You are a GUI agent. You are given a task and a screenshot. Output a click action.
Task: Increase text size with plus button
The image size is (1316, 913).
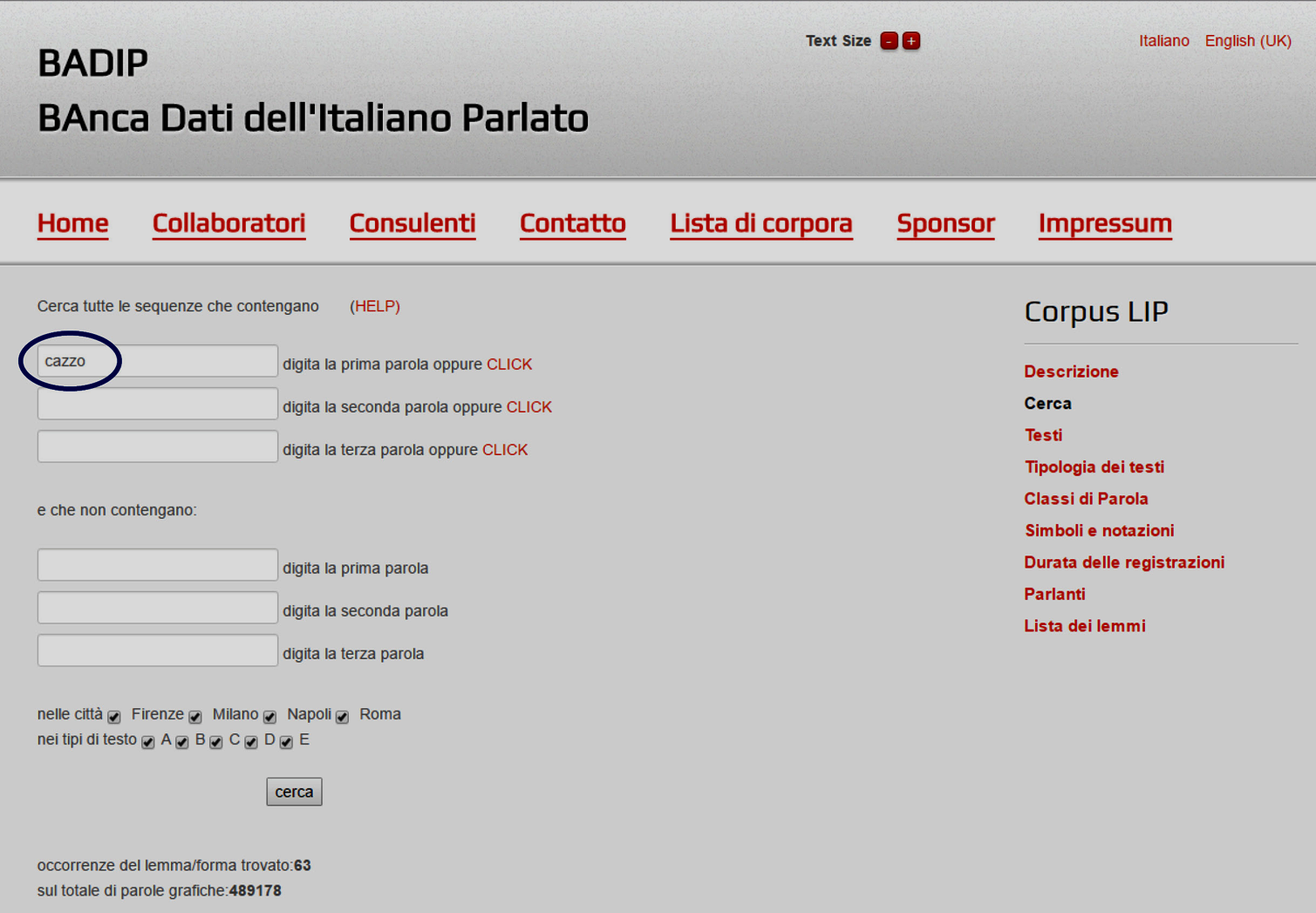(x=911, y=41)
